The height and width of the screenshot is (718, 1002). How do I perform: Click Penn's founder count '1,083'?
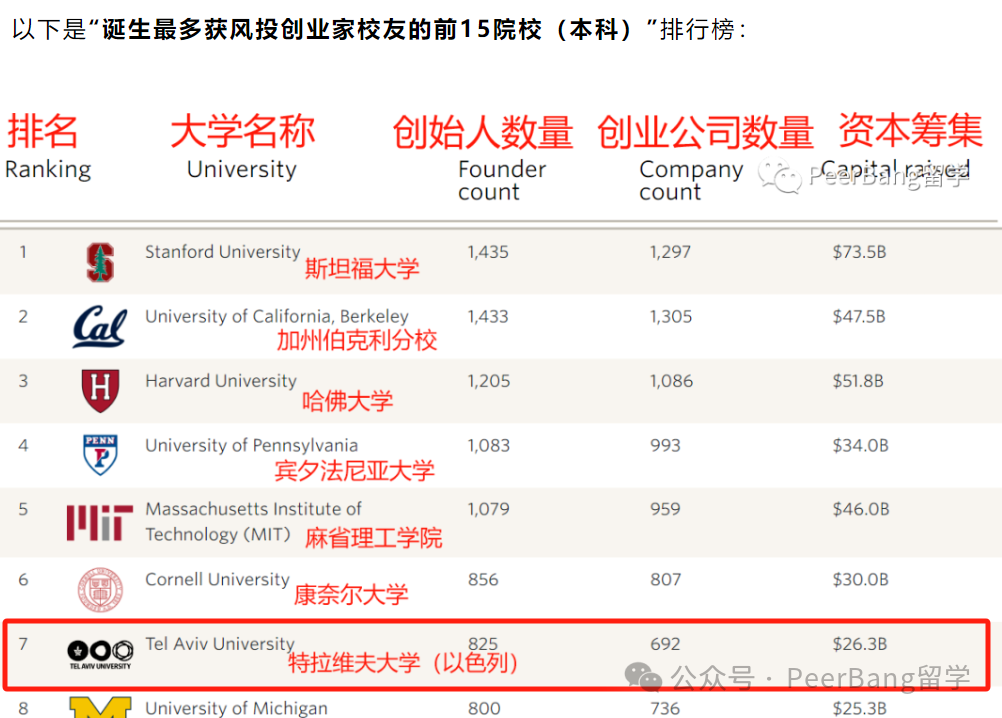coord(489,445)
